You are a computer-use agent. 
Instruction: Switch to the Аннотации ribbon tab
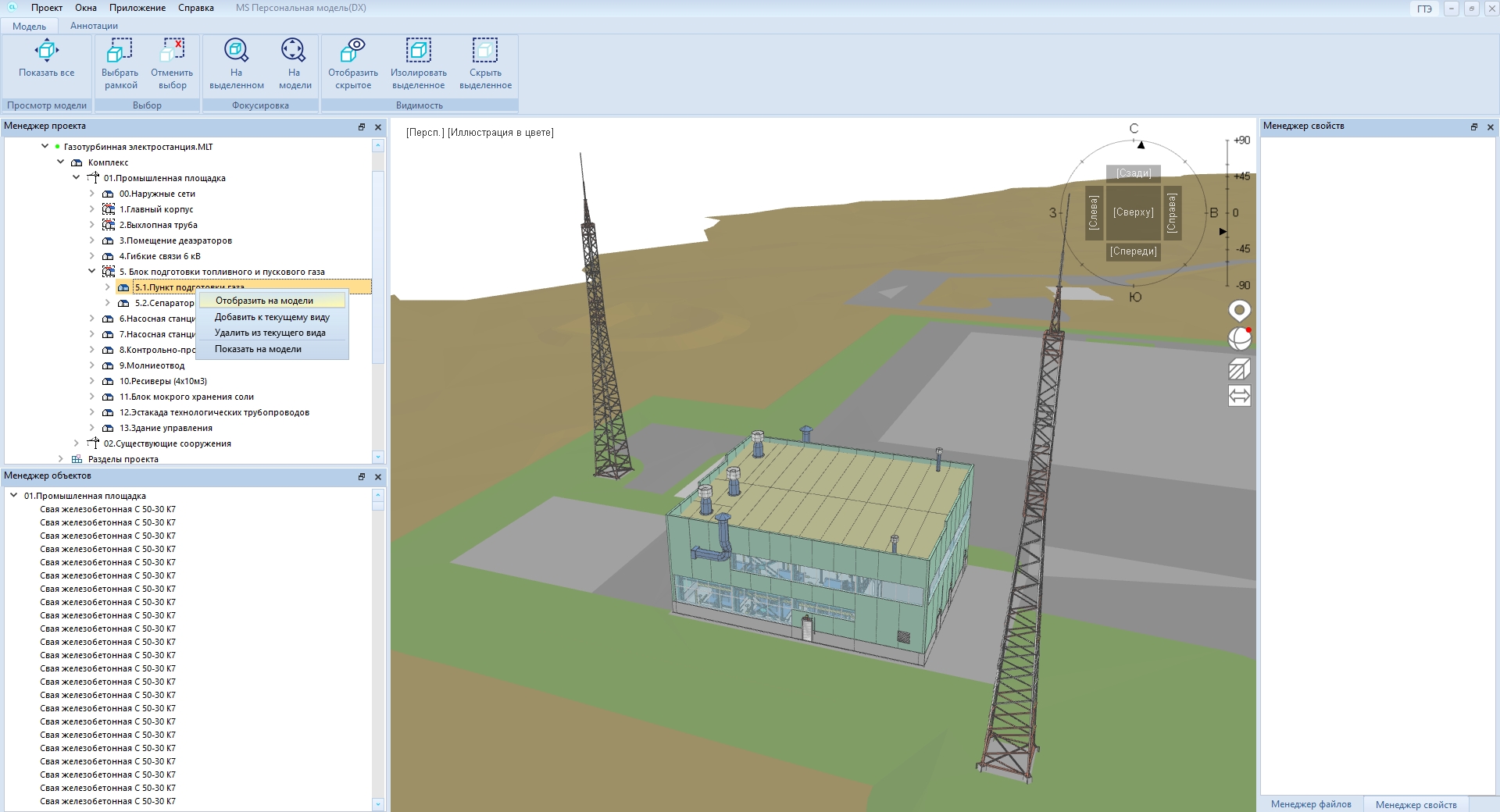94,26
